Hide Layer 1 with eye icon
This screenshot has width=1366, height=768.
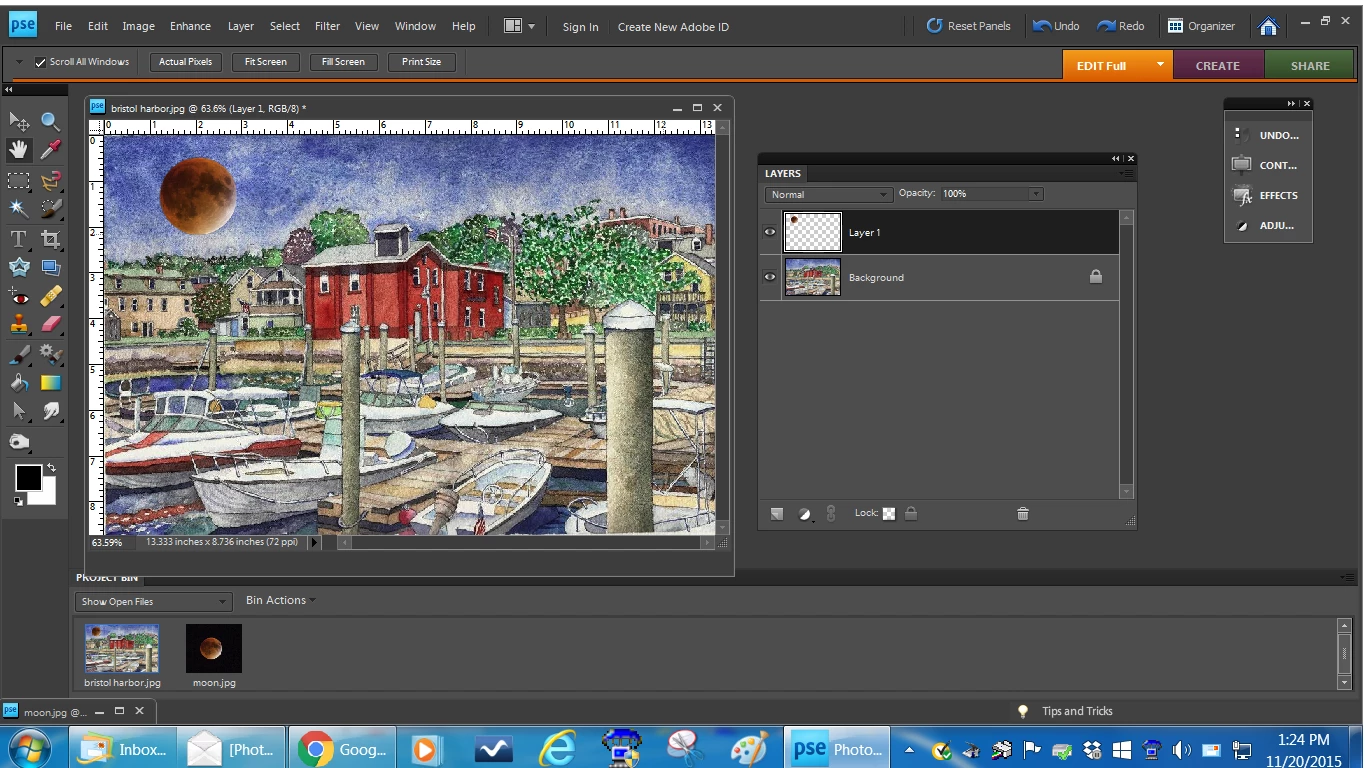point(770,232)
